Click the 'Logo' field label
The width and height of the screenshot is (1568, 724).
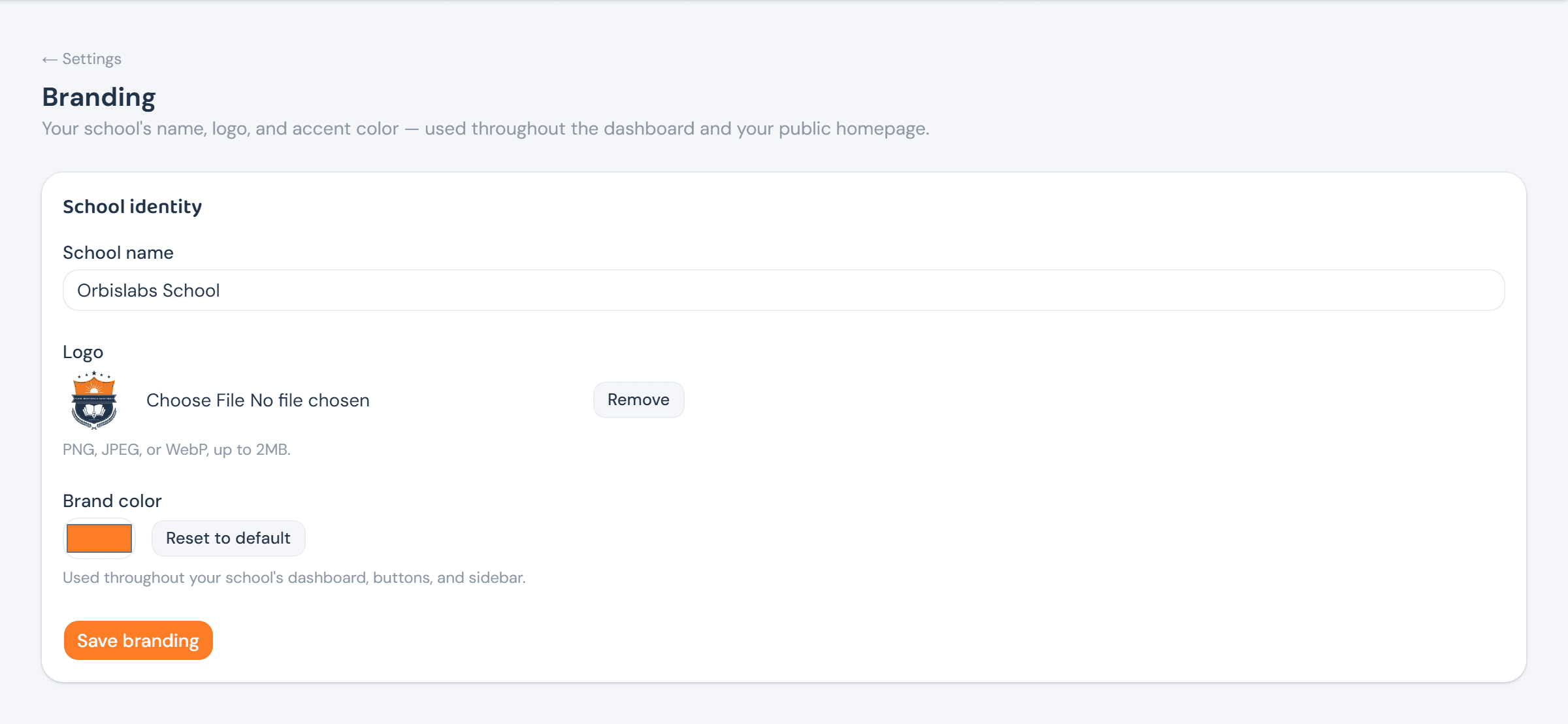pos(83,352)
